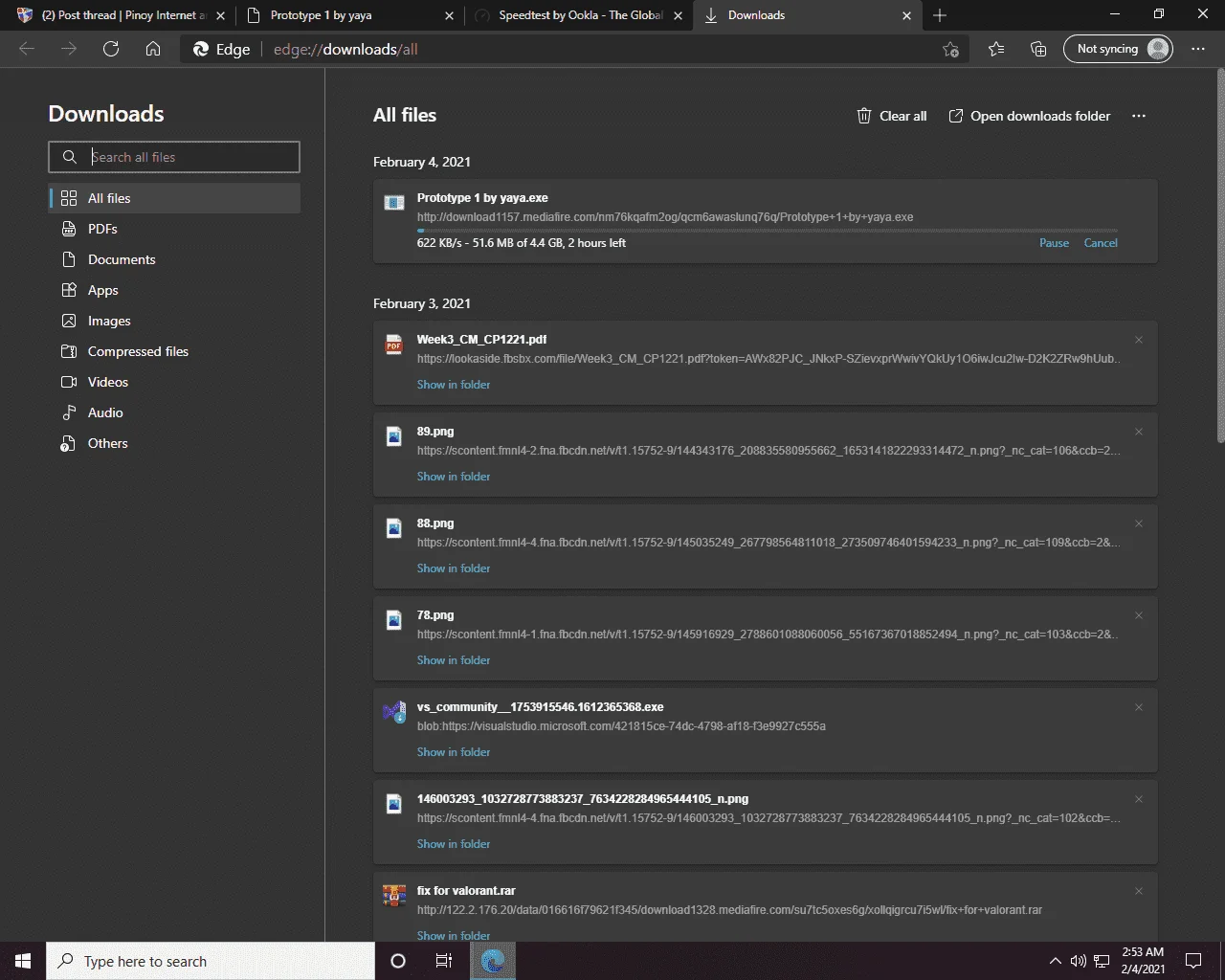1225x980 pixels.
Task: Filter downloads by Audio
Action: point(174,412)
